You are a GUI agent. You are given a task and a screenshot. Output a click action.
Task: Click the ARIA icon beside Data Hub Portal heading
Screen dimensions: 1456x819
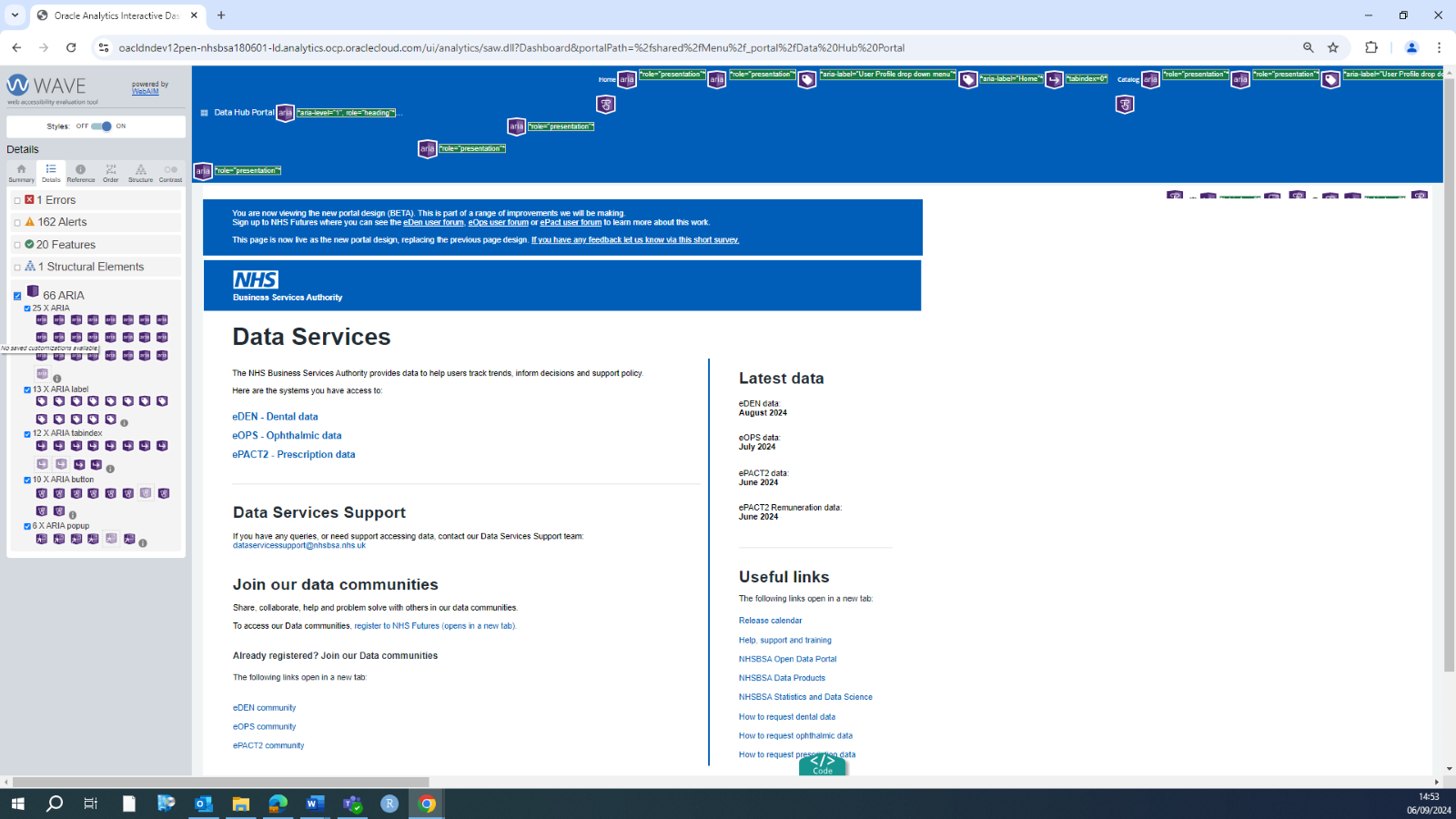(x=285, y=113)
